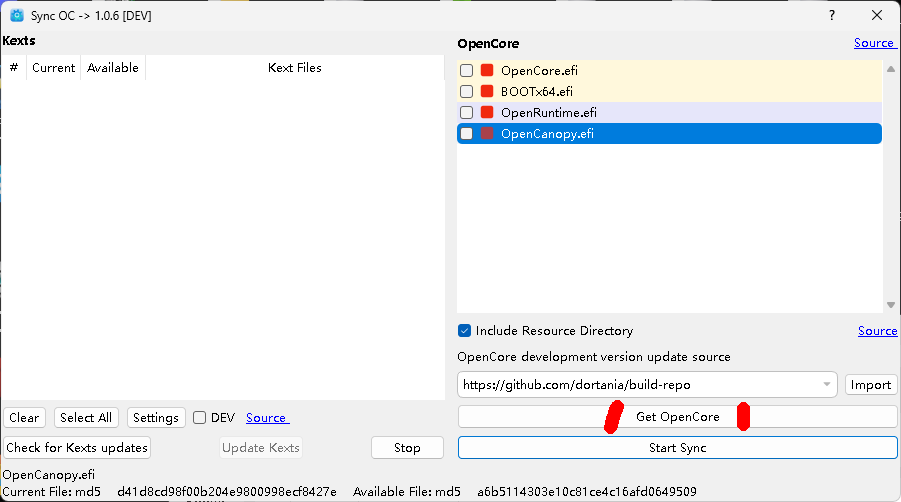Open Kexts Settings

[x=156, y=418]
